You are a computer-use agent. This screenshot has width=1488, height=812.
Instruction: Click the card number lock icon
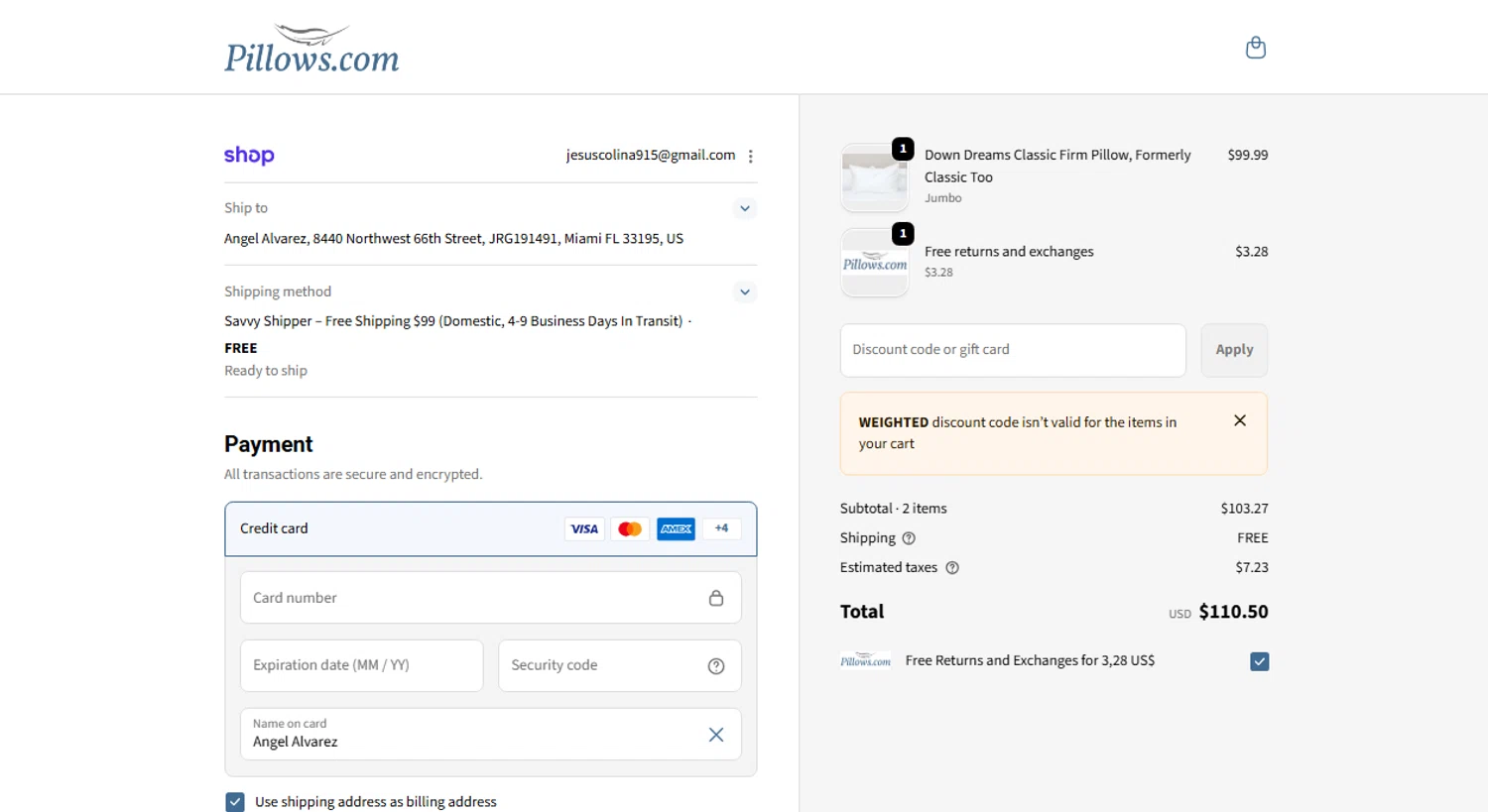pos(716,598)
